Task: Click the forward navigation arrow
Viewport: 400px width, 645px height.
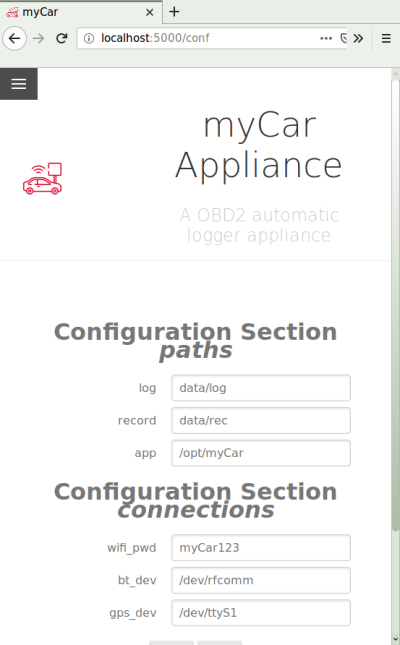Action: [x=38, y=38]
